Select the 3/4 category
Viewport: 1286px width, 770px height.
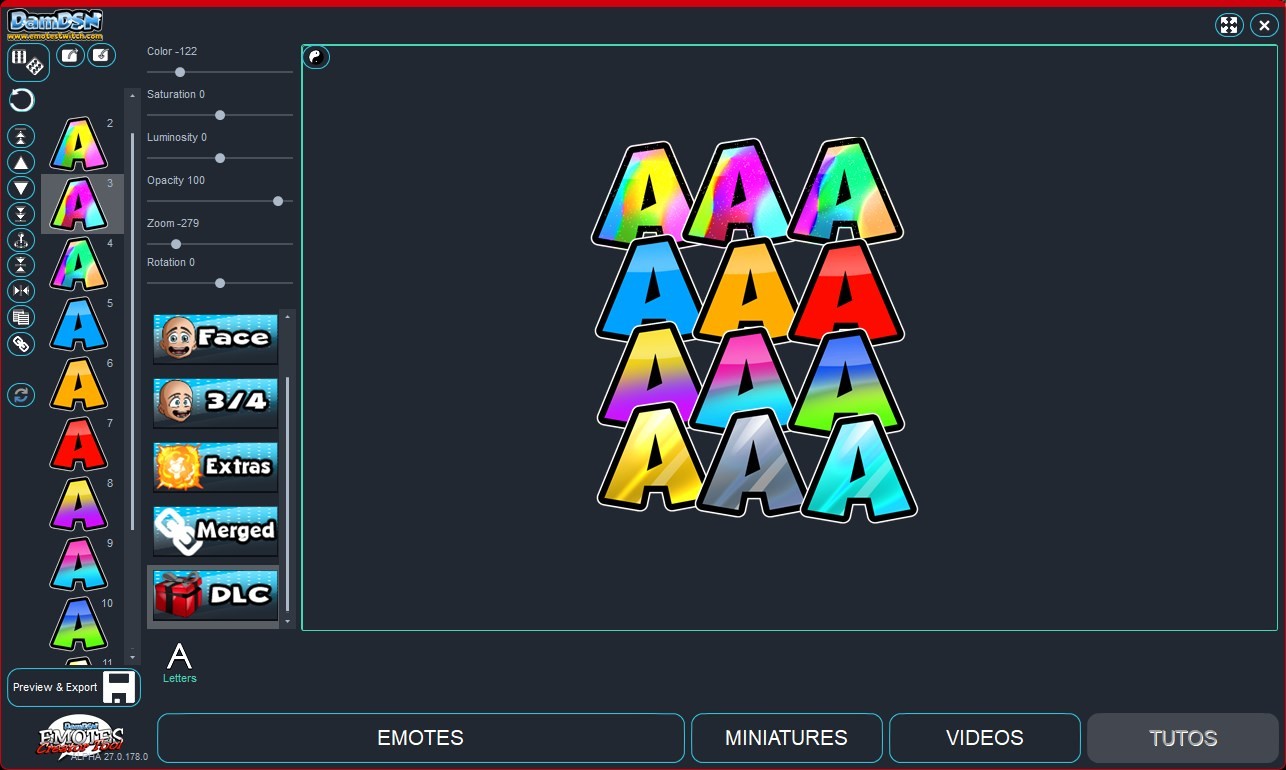(x=214, y=402)
